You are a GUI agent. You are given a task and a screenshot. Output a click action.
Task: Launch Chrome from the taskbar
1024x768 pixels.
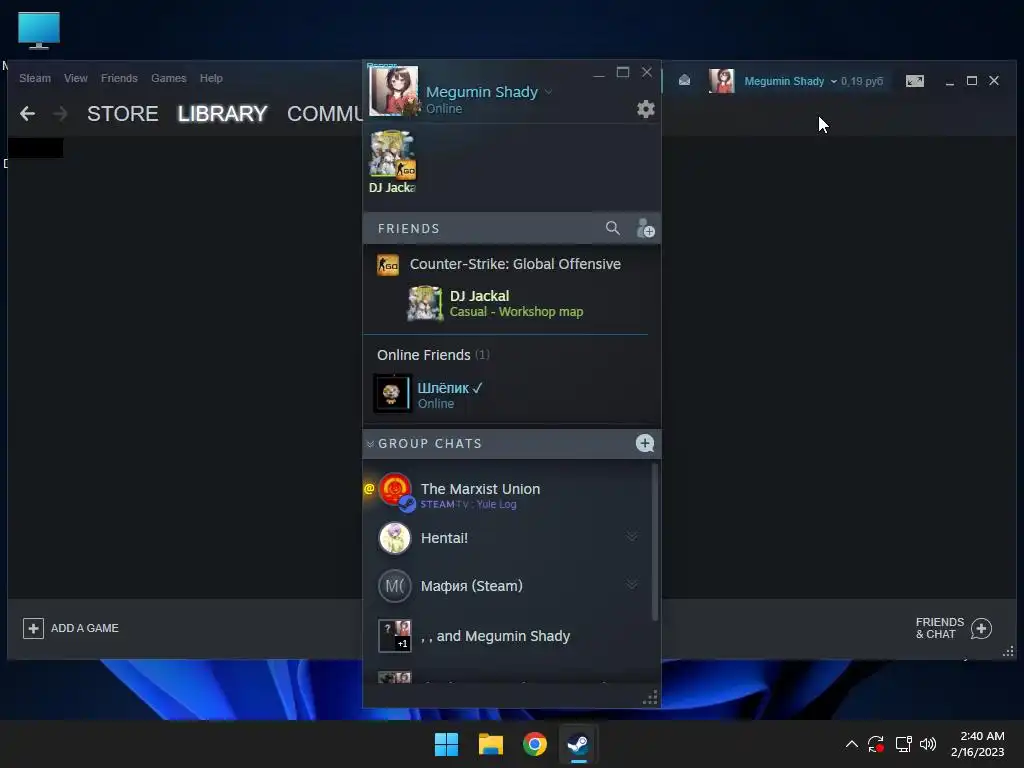[534, 744]
